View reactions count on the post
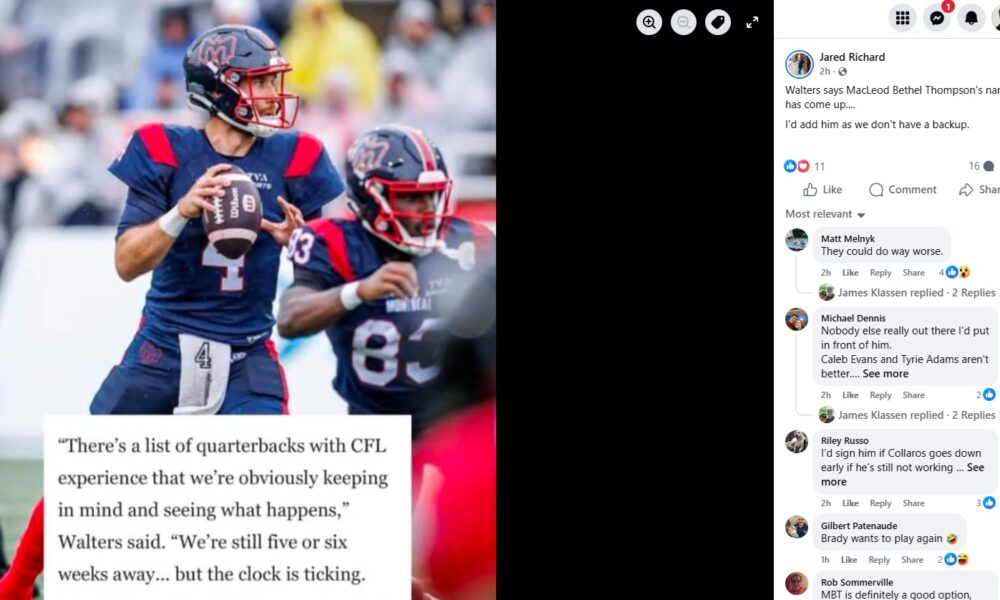 804,166
